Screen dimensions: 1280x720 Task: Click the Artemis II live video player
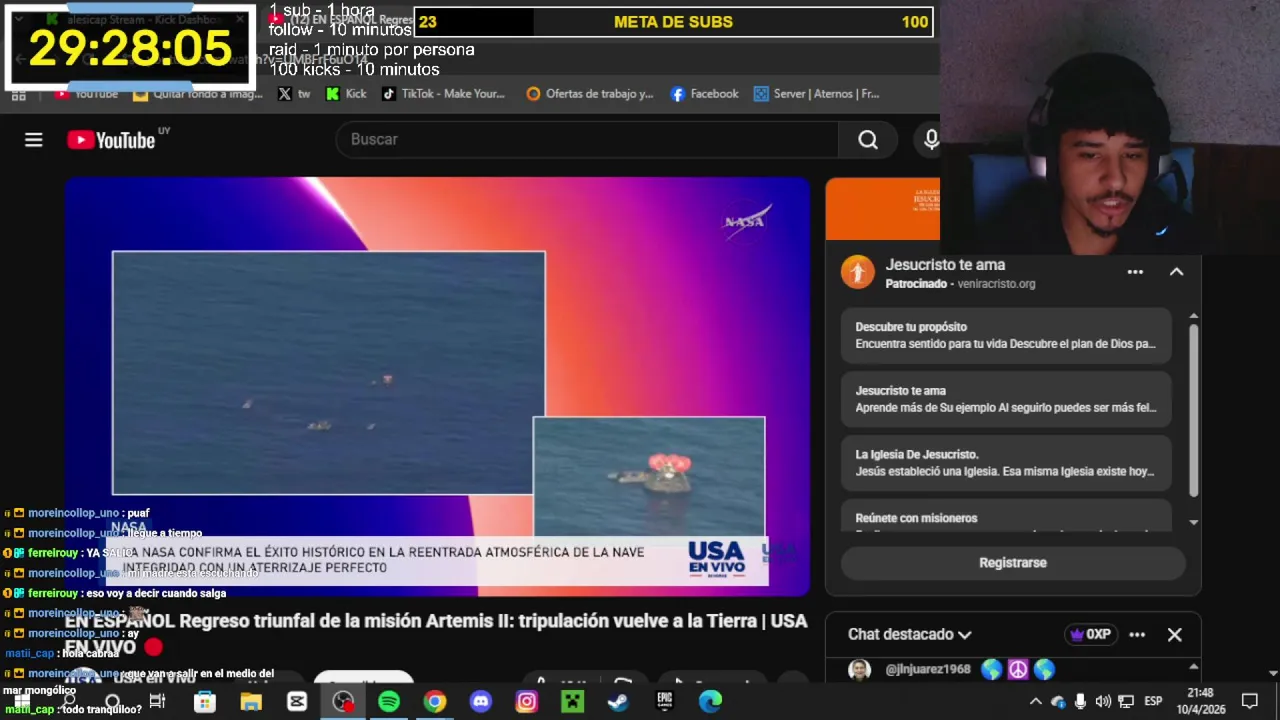click(x=437, y=386)
